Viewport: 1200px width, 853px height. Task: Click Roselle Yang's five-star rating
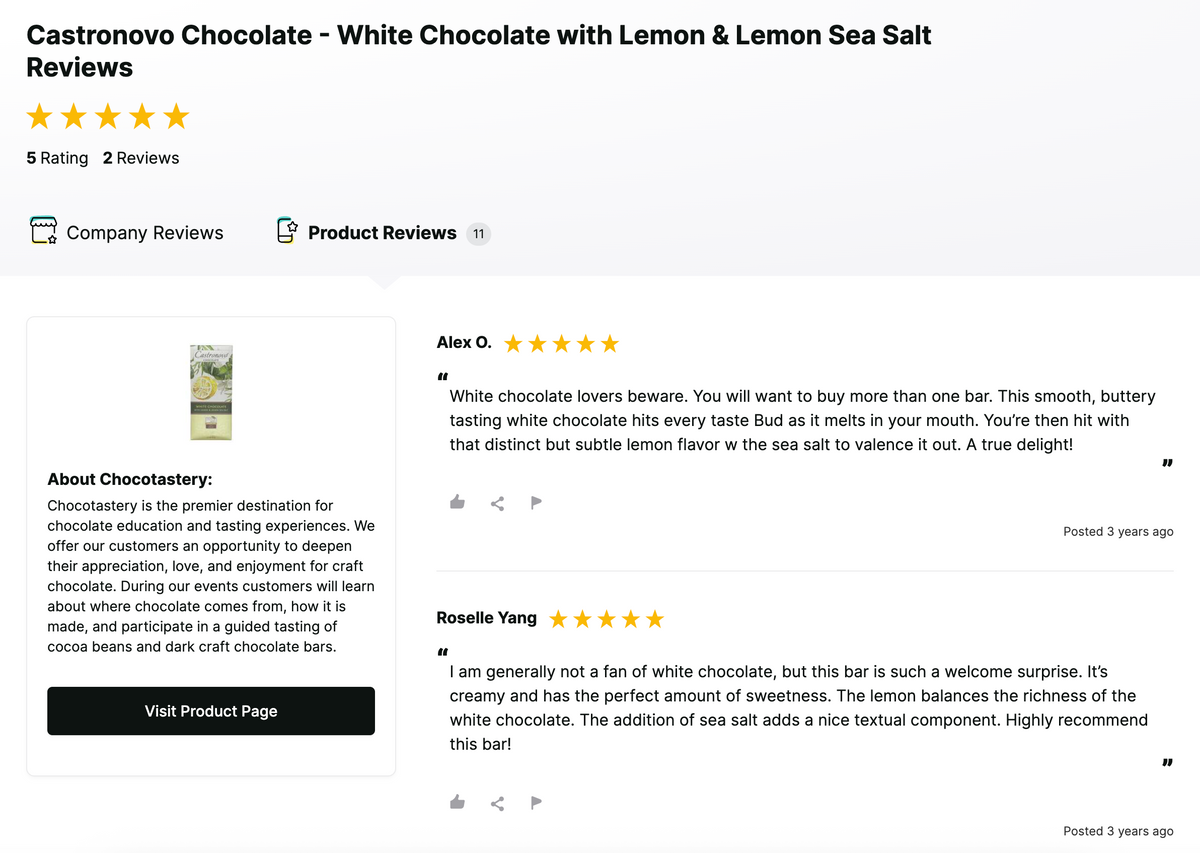(606, 619)
